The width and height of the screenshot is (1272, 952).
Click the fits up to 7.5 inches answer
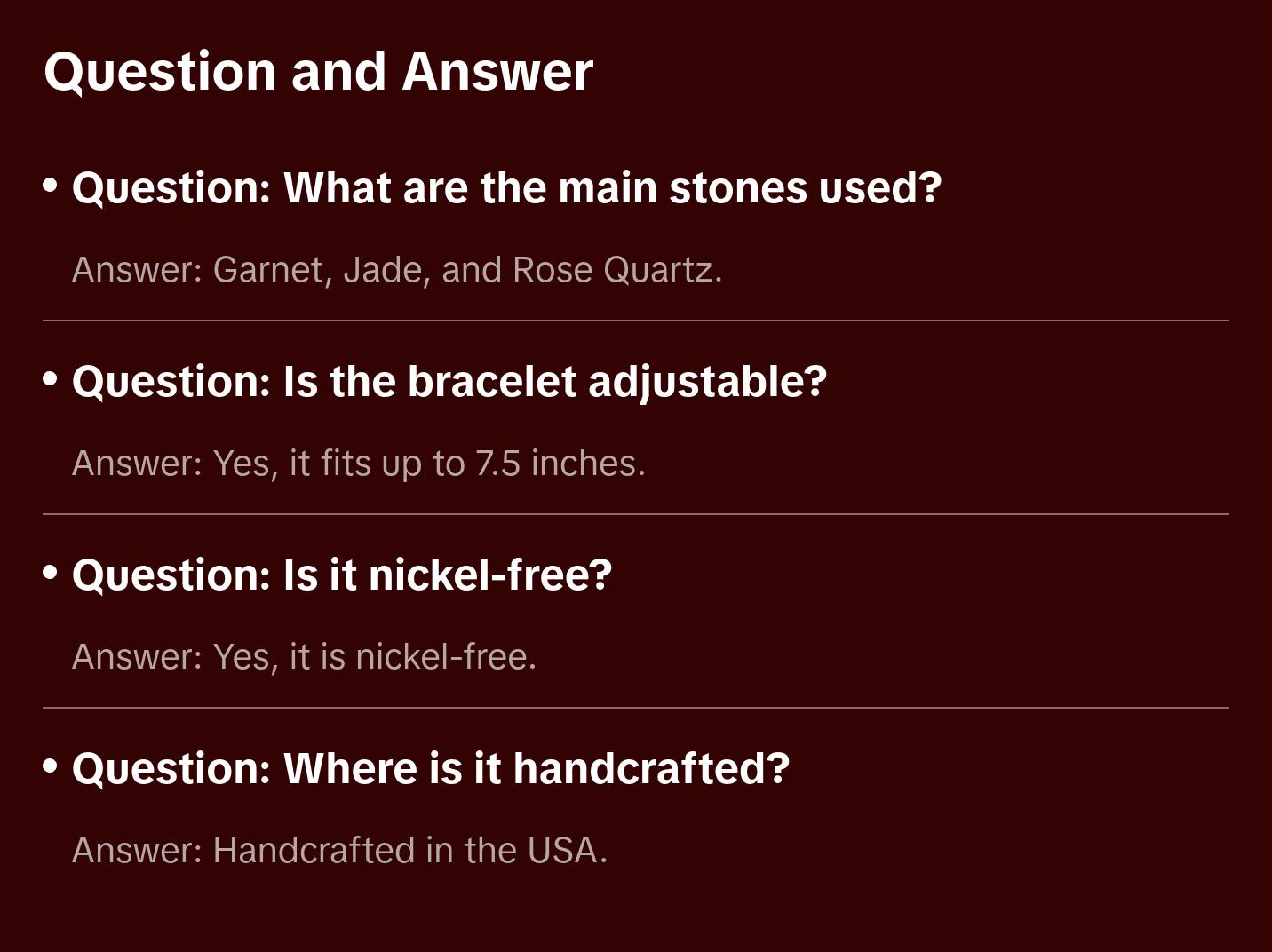[x=358, y=464]
